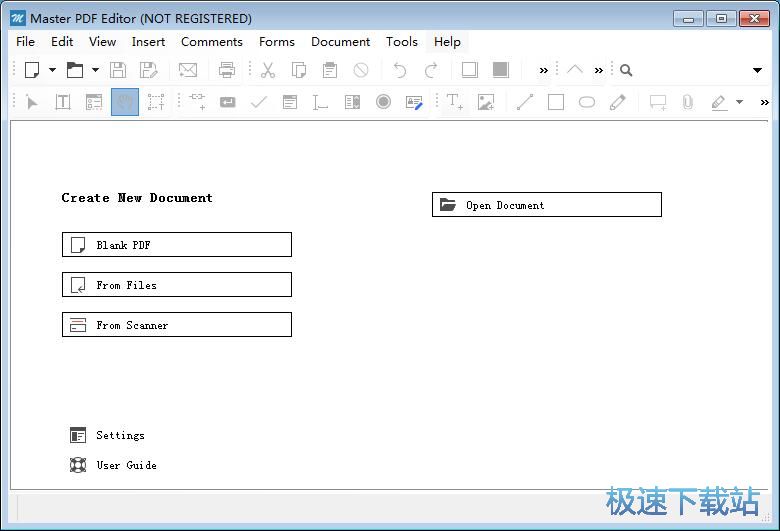Click the Print toolbar icon
Image resolution: width=780 pixels, height=531 pixels.
[227, 70]
